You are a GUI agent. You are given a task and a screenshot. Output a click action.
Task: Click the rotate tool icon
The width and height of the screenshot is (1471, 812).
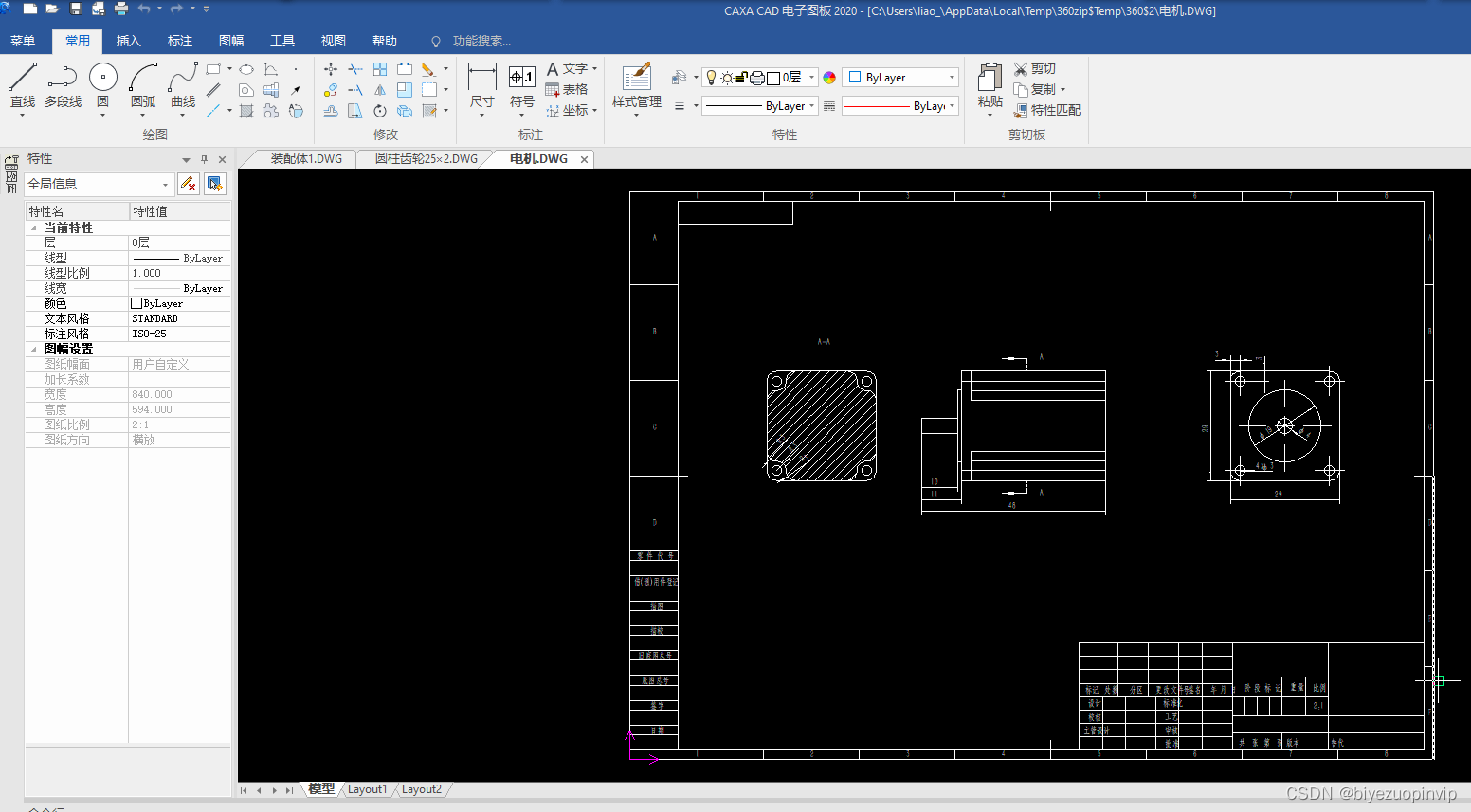coord(380,111)
